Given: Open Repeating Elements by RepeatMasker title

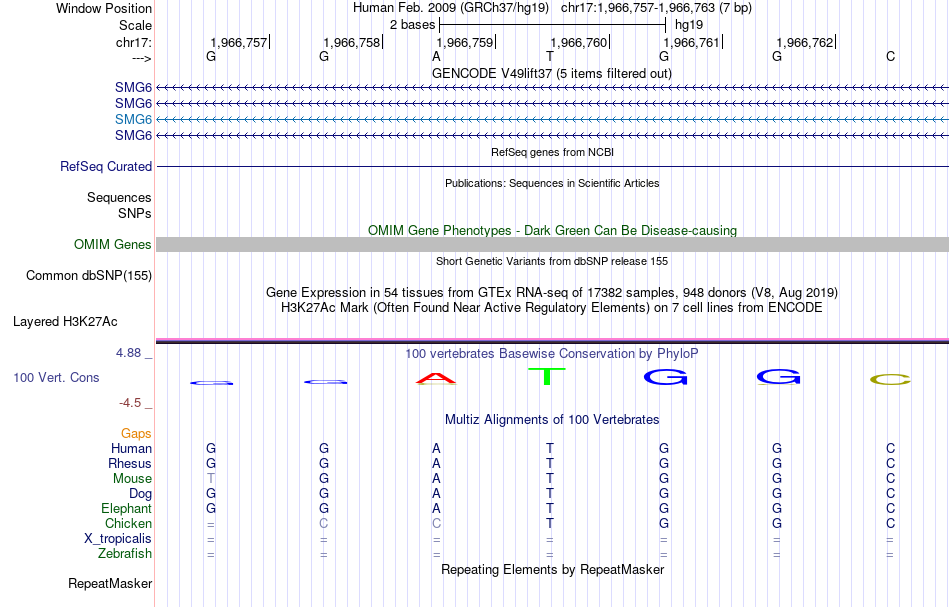Looking at the screenshot, I should pyautogui.click(x=553, y=569).
